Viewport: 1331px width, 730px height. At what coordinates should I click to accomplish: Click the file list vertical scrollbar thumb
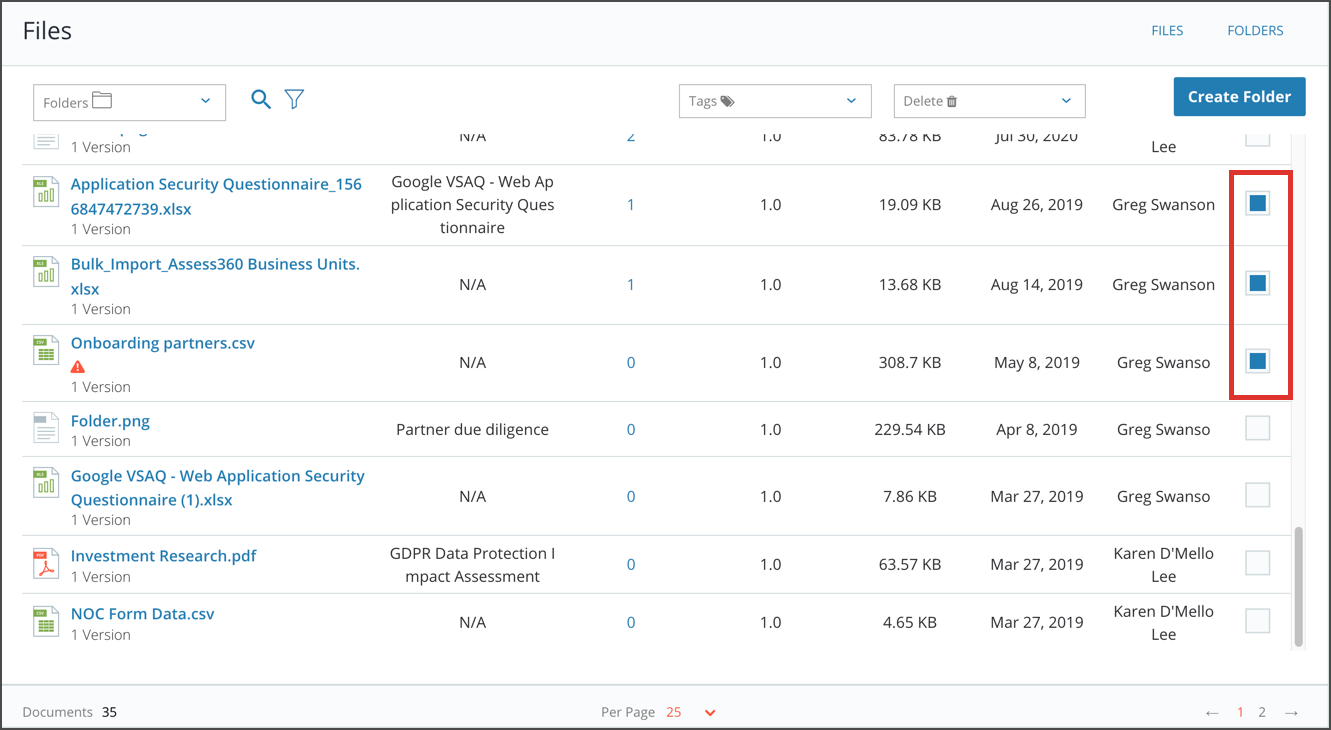coord(1298,586)
